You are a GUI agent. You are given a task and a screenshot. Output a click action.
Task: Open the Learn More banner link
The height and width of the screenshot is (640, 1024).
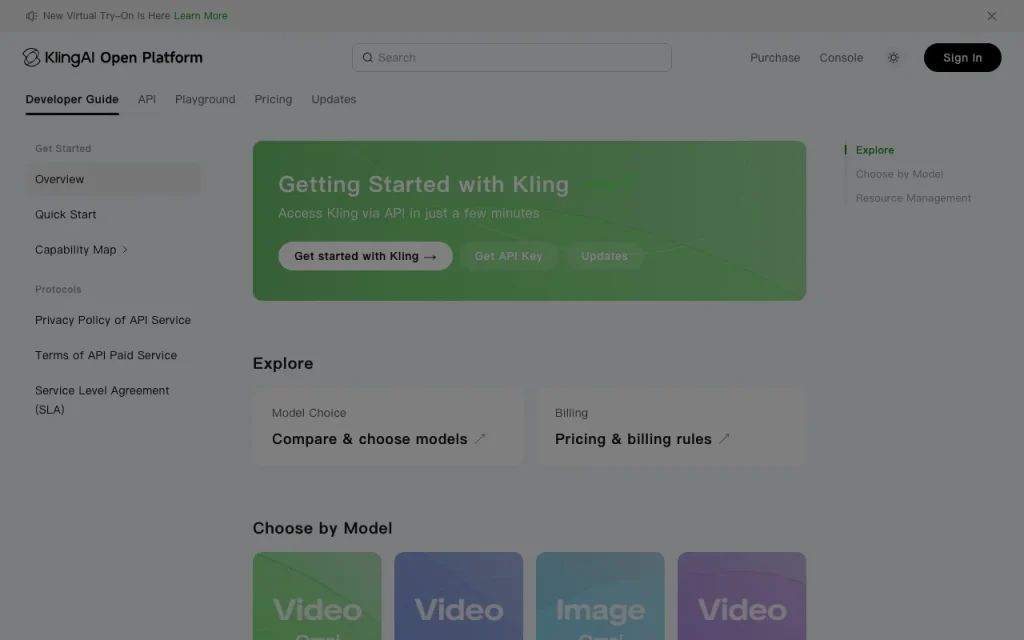[200, 16]
